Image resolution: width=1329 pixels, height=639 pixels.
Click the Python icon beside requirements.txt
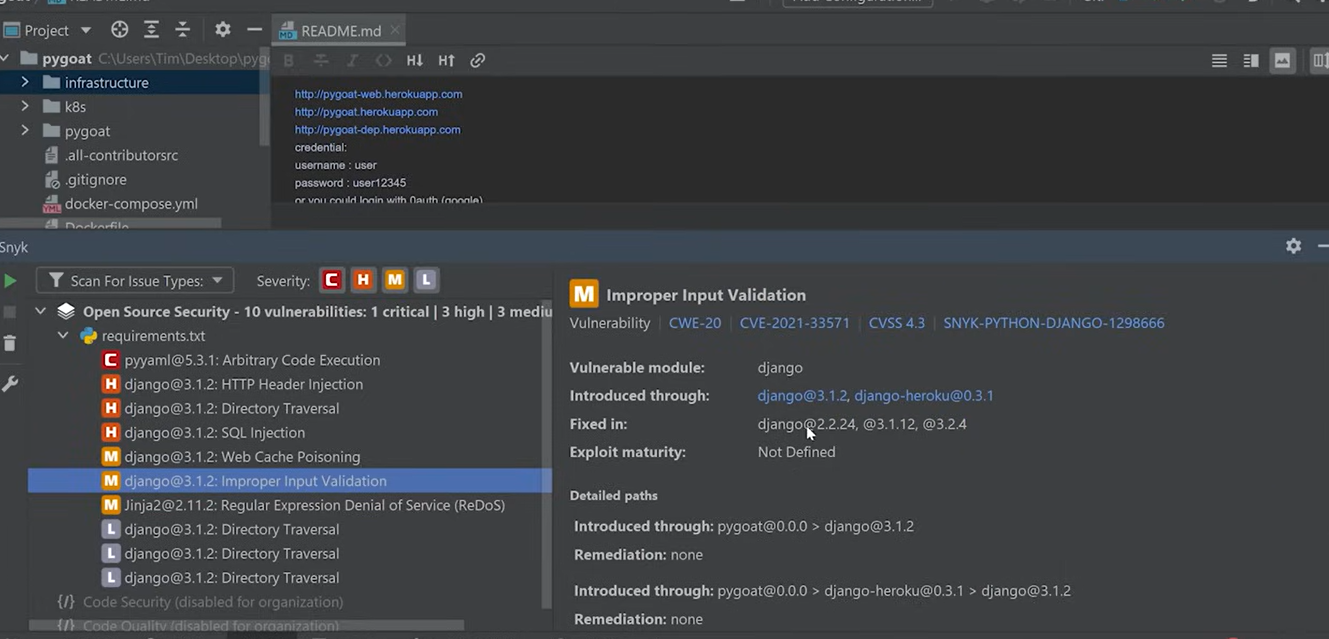(x=88, y=336)
